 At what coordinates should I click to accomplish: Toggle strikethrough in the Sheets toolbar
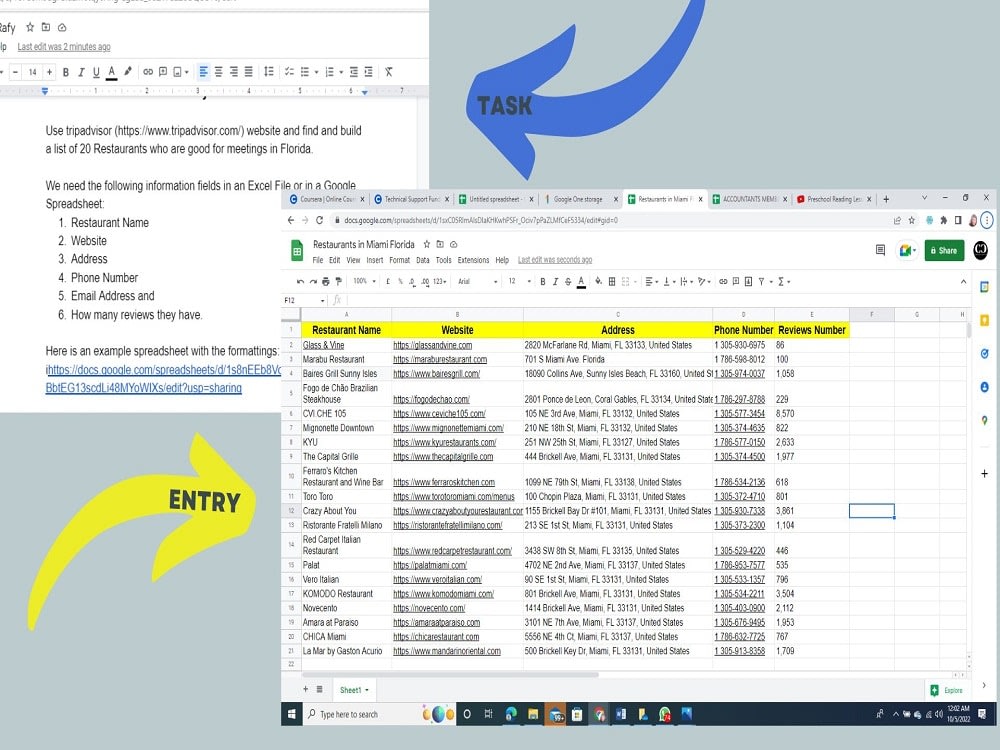pos(568,281)
